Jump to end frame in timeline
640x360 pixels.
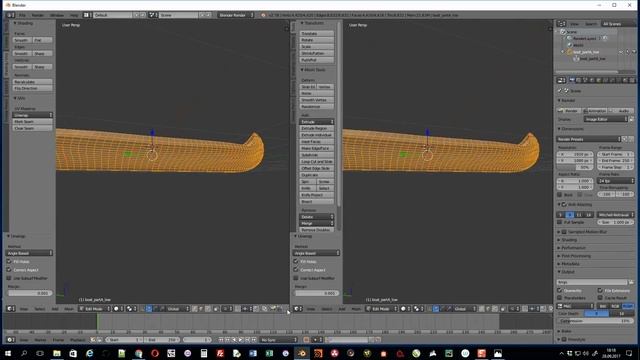(254, 340)
